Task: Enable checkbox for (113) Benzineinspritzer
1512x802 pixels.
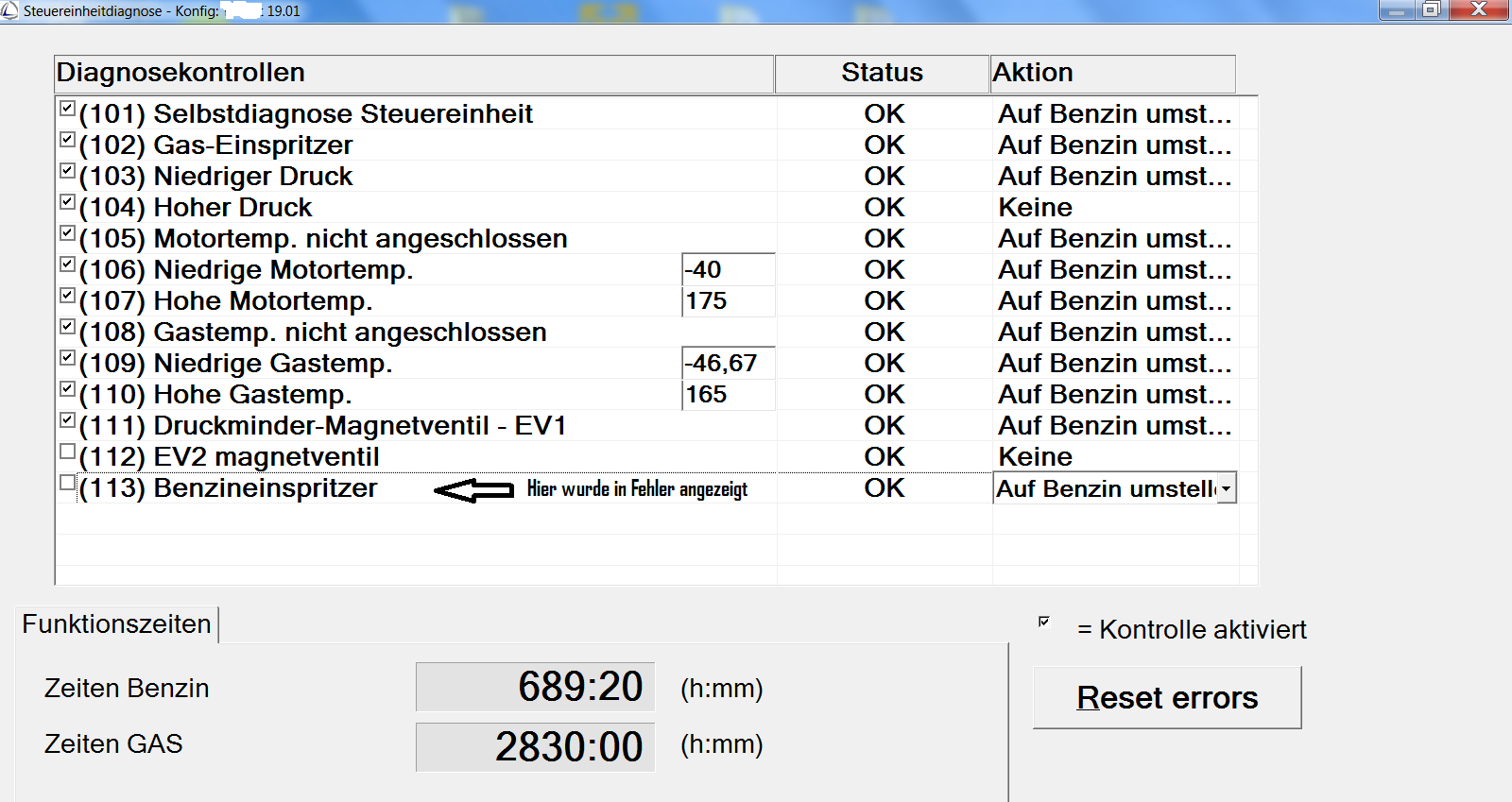Action: click(x=67, y=482)
